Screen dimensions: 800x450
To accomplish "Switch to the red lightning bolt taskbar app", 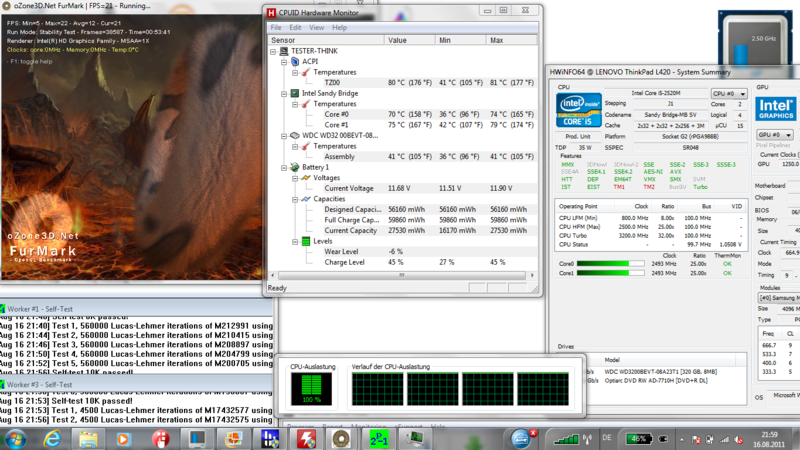I will [x=306, y=438].
